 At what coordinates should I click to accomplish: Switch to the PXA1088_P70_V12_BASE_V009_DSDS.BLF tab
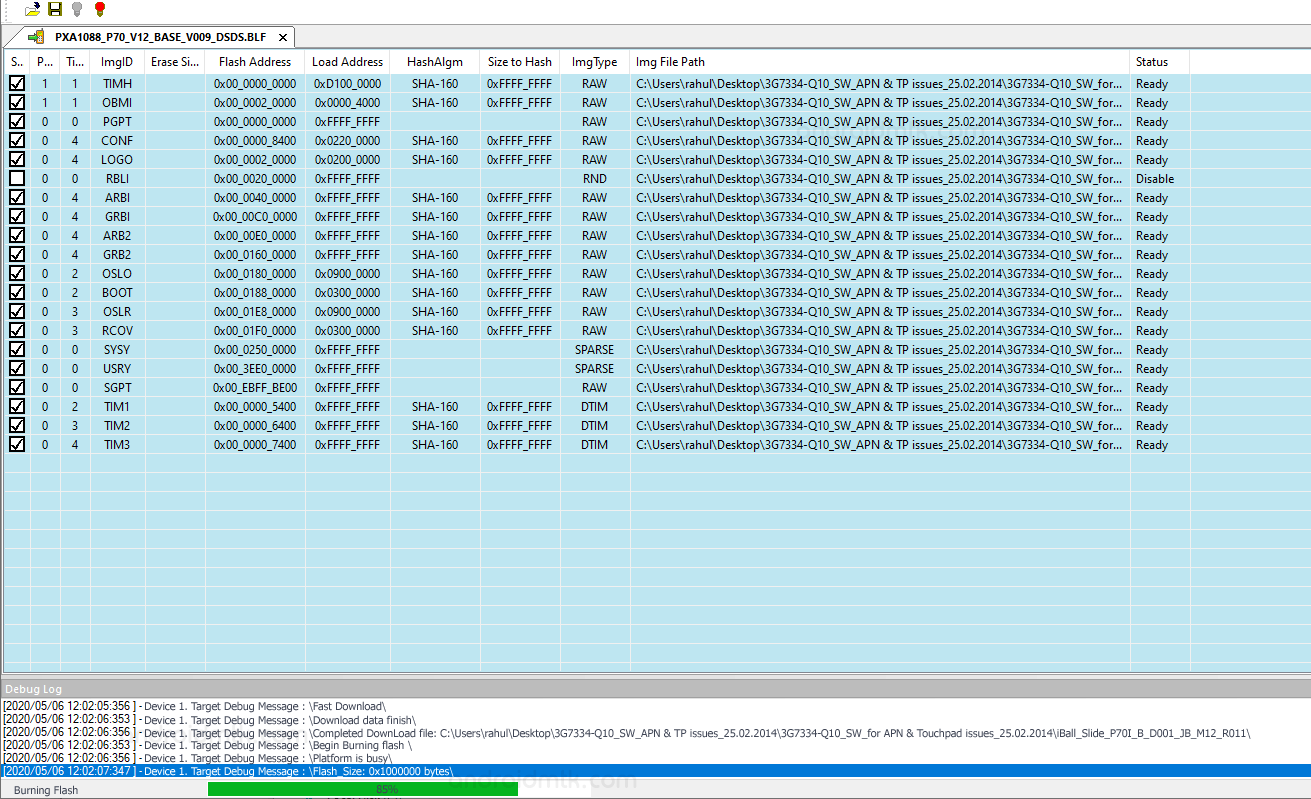160,37
